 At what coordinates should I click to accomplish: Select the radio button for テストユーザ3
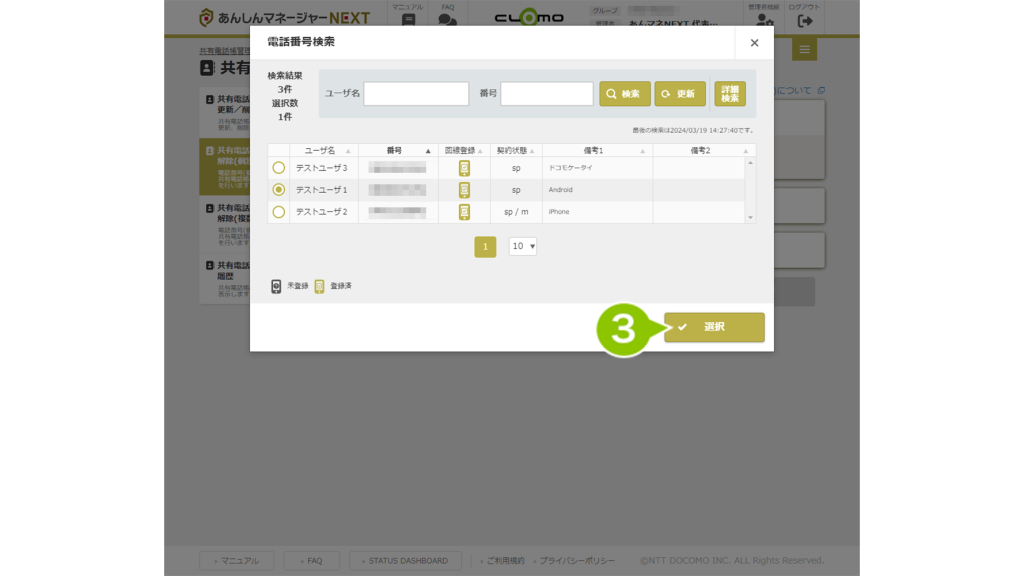click(278, 168)
